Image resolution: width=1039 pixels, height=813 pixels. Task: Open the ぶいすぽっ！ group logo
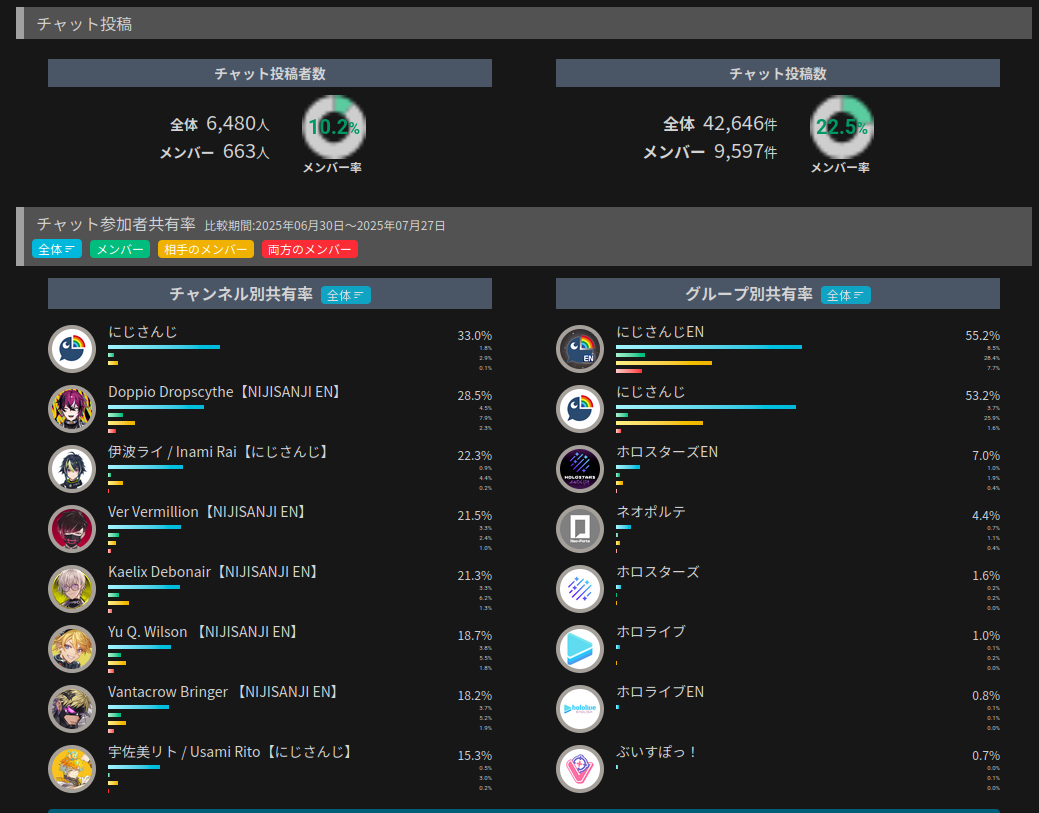coord(580,769)
